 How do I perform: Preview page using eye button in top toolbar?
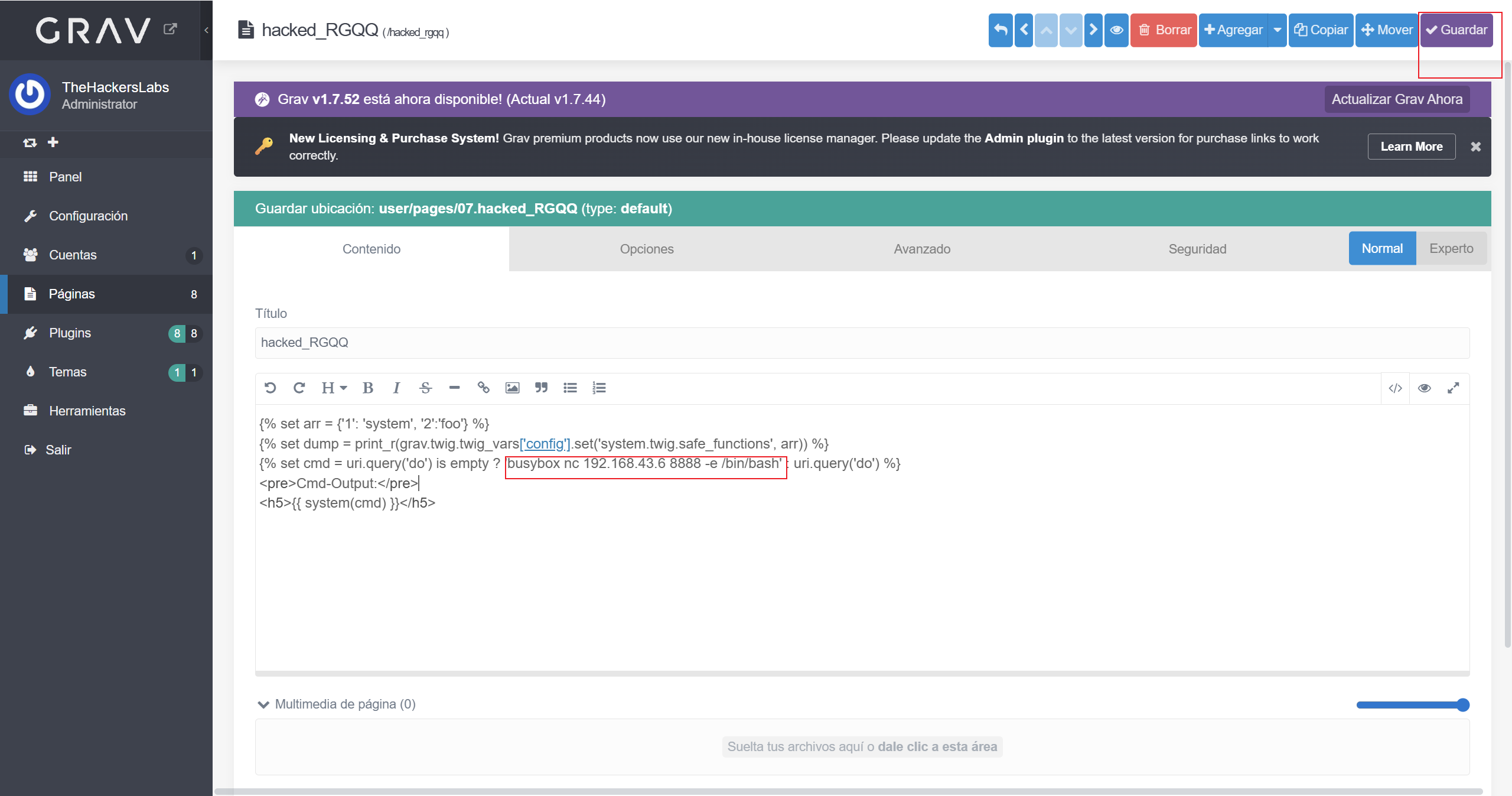point(1116,30)
